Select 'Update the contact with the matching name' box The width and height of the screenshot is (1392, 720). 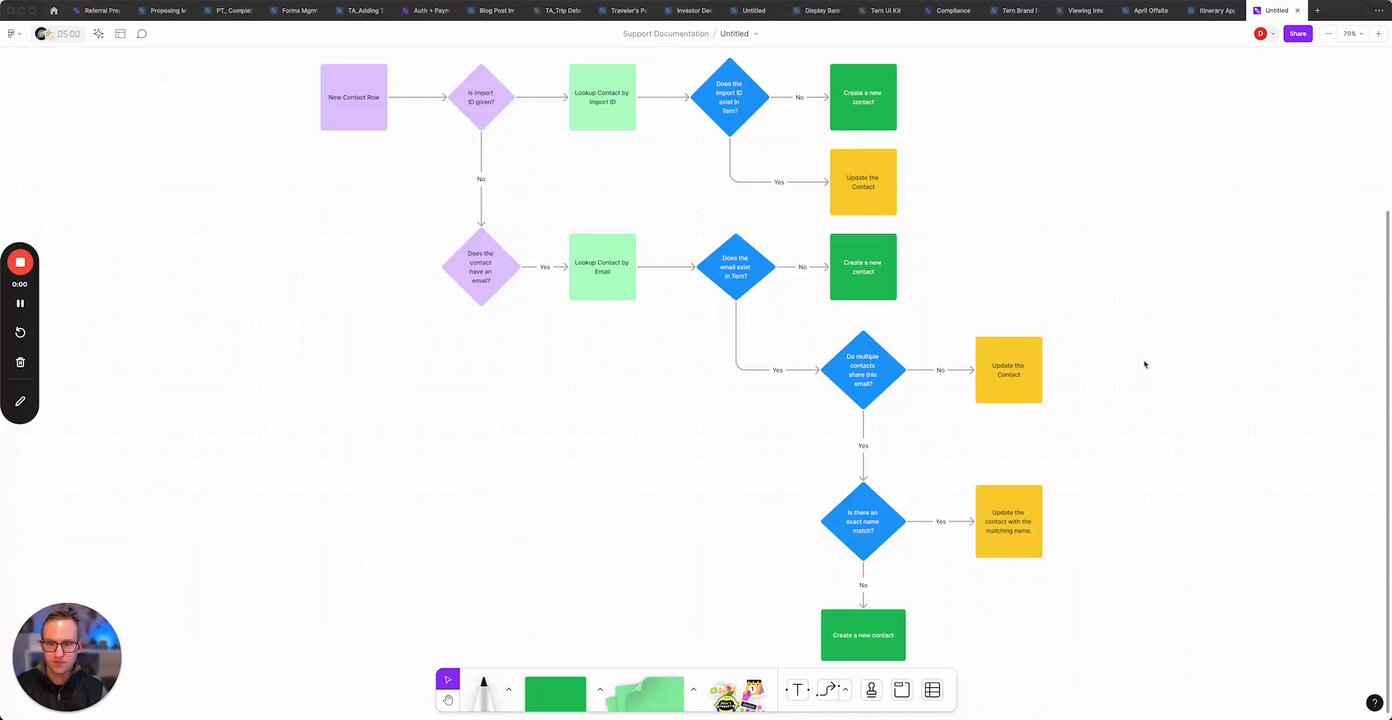pyautogui.click(x=1008, y=521)
